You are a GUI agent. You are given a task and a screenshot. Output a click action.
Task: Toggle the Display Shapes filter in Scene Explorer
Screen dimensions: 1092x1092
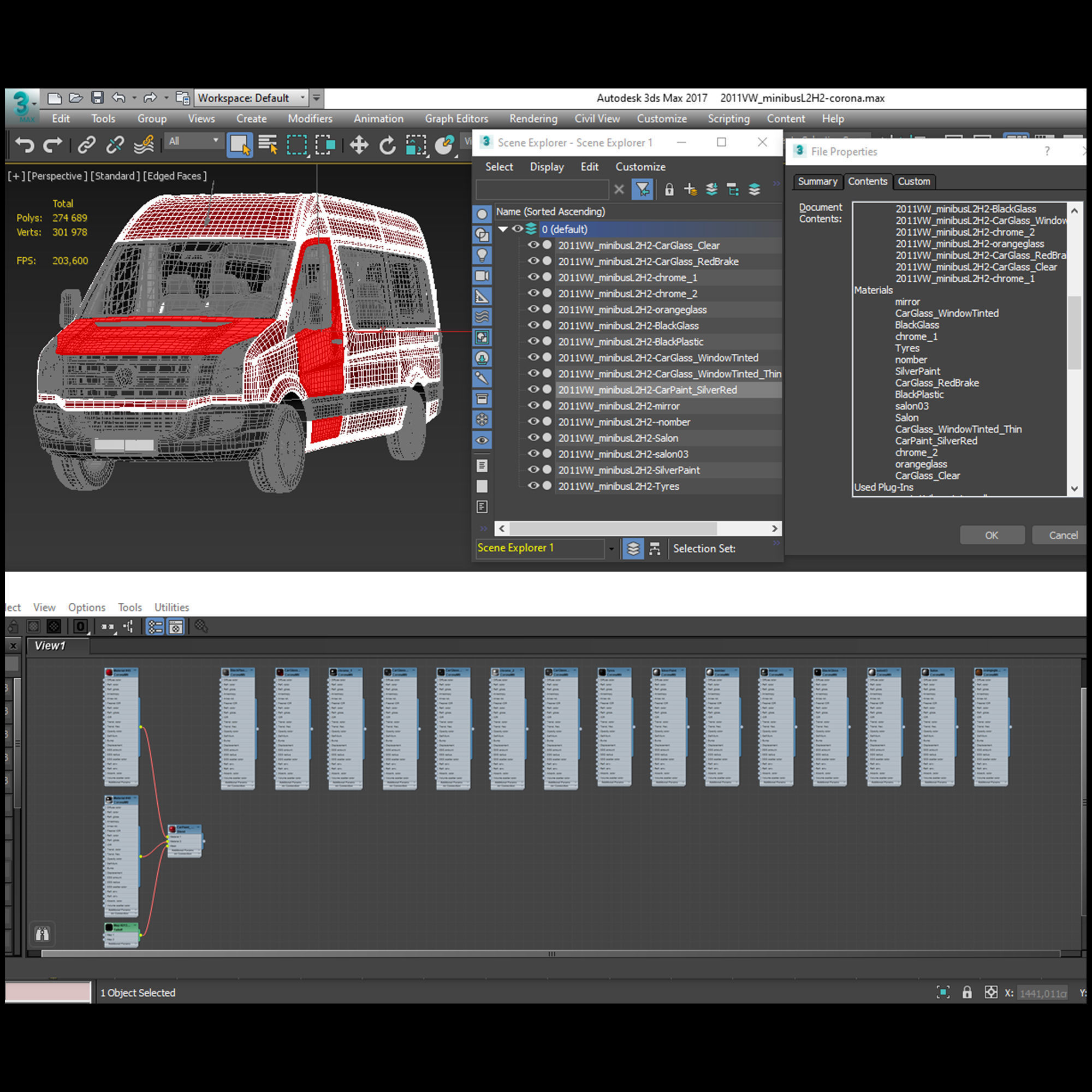tap(482, 235)
